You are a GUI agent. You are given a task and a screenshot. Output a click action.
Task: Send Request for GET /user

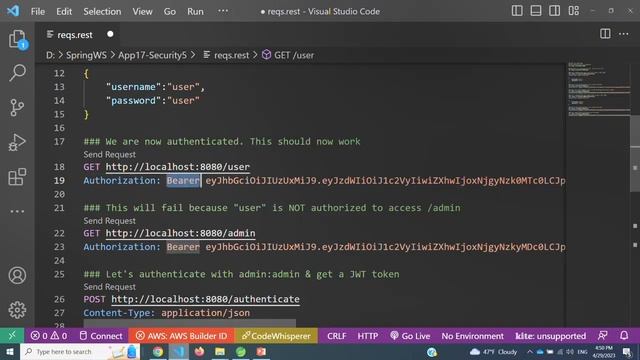pos(109,154)
